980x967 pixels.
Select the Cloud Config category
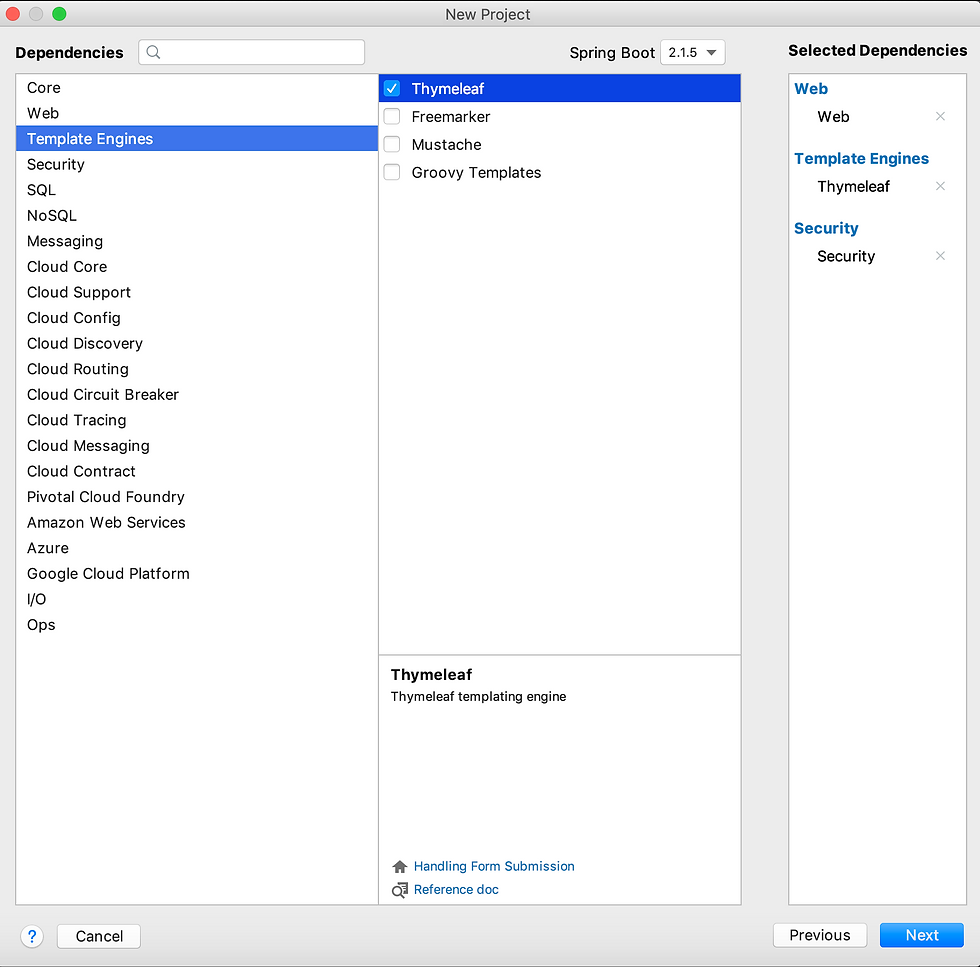pyautogui.click(x=197, y=318)
